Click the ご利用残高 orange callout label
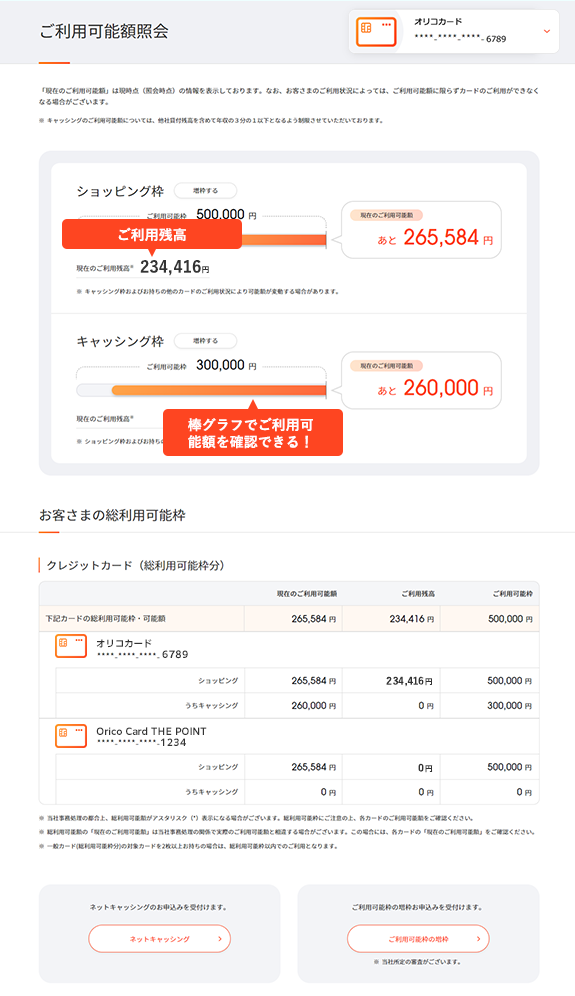This screenshot has width=575, height=996. click(152, 234)
